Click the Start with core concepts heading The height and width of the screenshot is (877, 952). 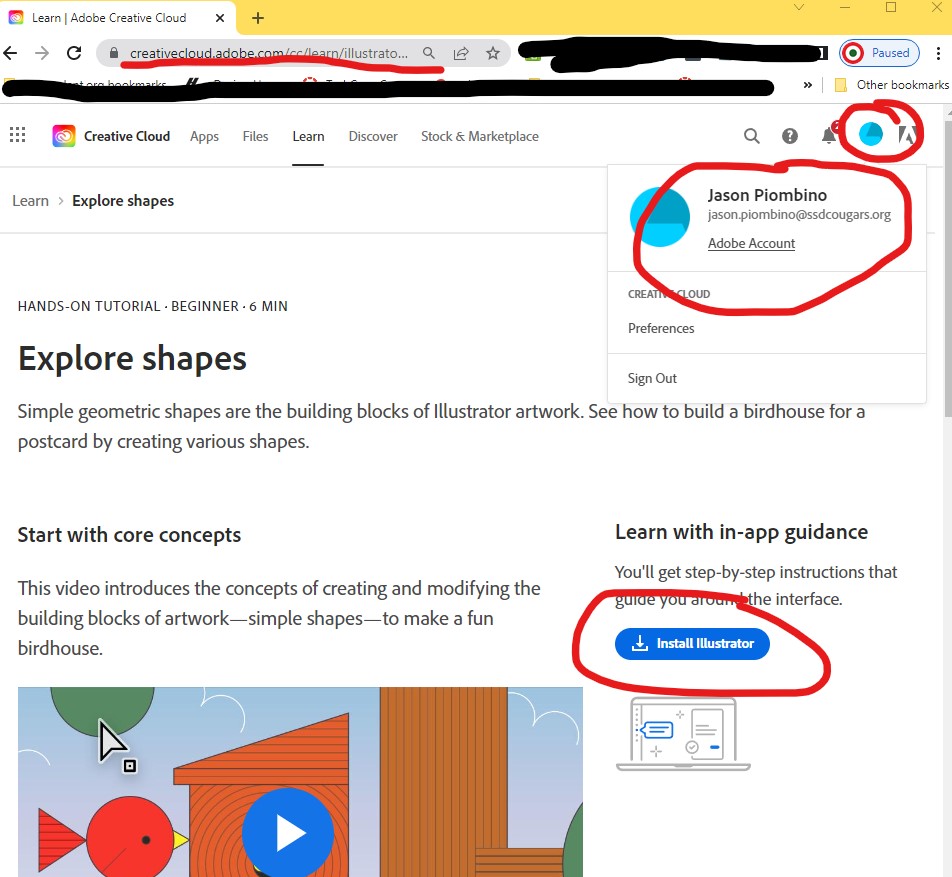click(129, 535)
